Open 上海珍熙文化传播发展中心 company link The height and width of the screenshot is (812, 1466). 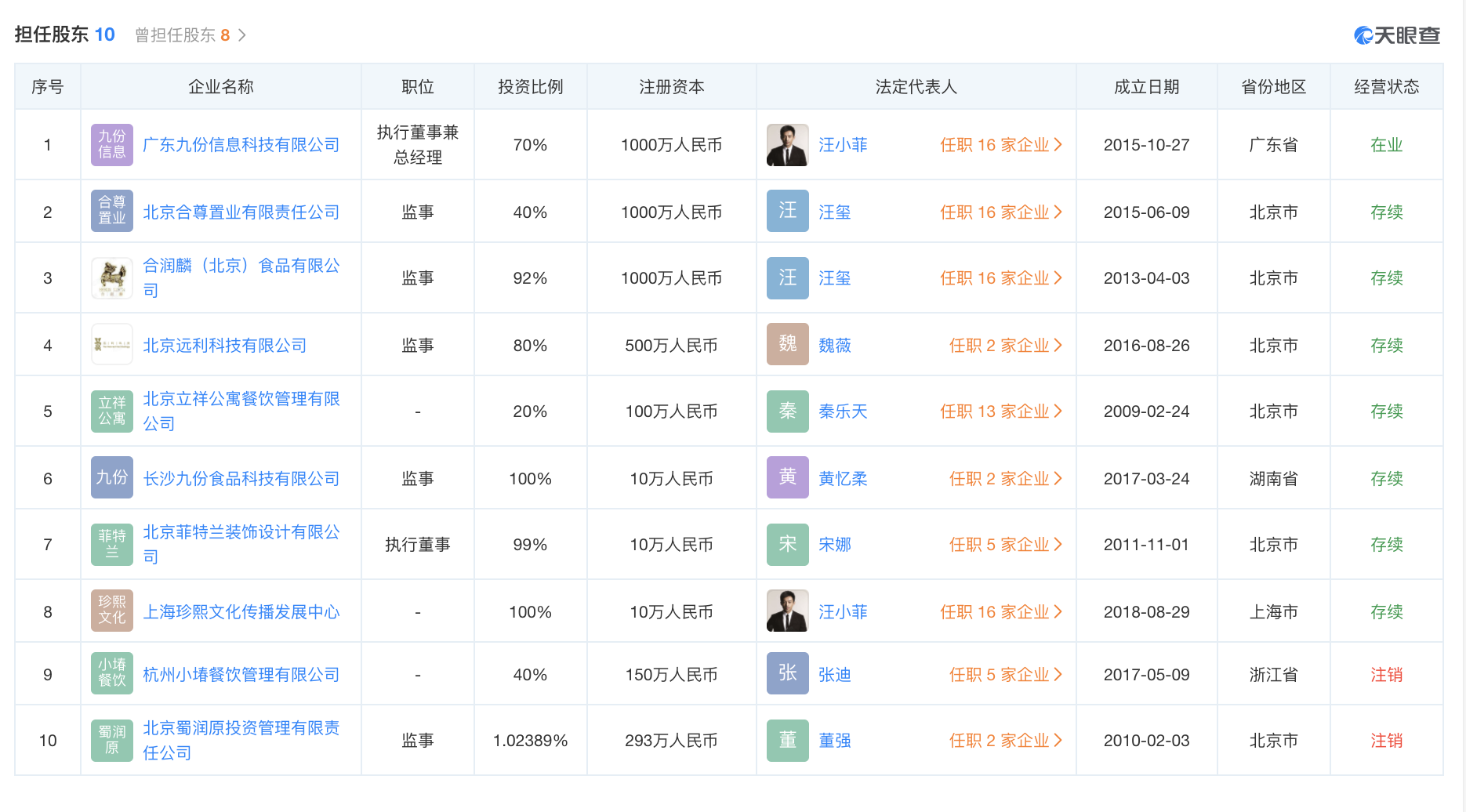[241, 612]
